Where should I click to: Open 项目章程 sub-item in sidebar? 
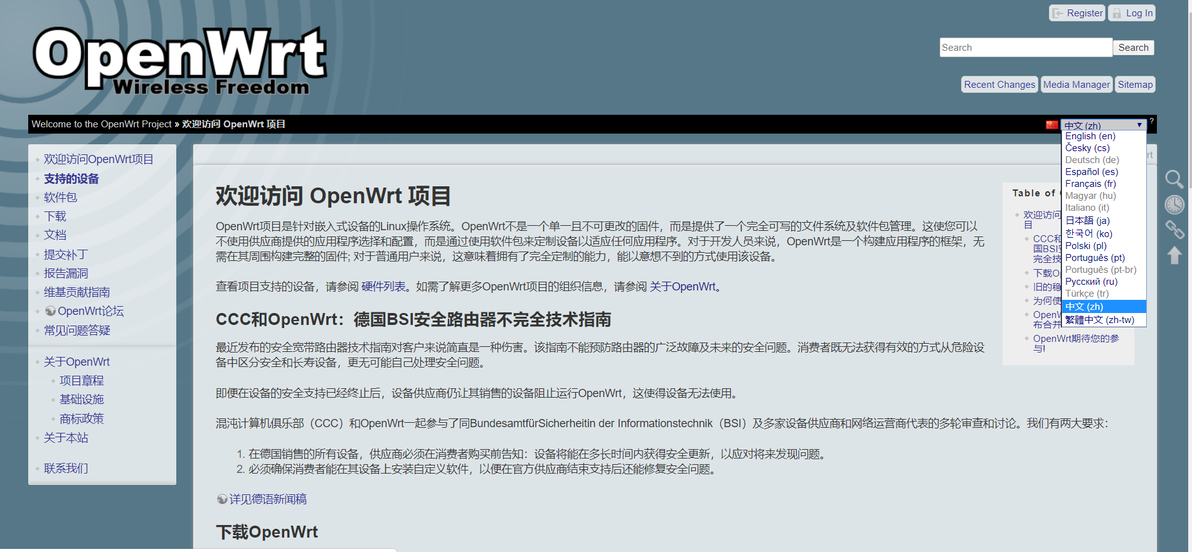click(x=82, y=381)
